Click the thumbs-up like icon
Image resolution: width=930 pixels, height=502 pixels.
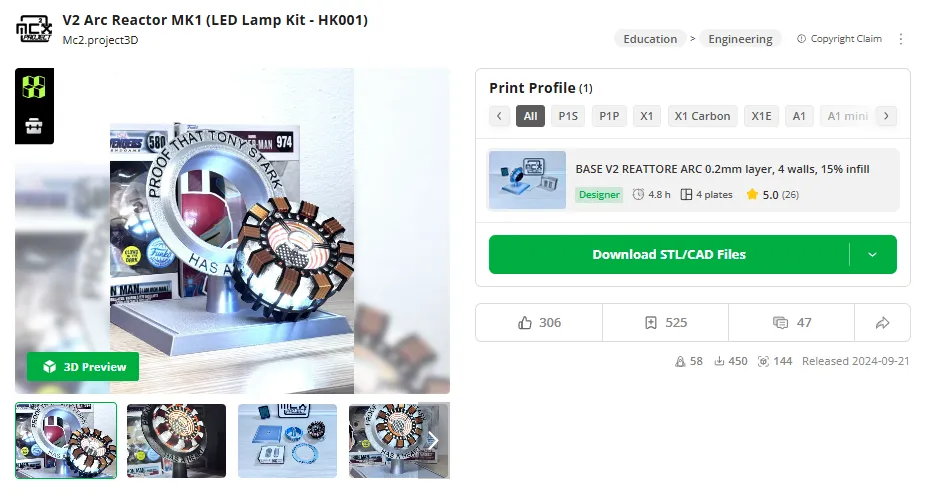click(525, 323)
